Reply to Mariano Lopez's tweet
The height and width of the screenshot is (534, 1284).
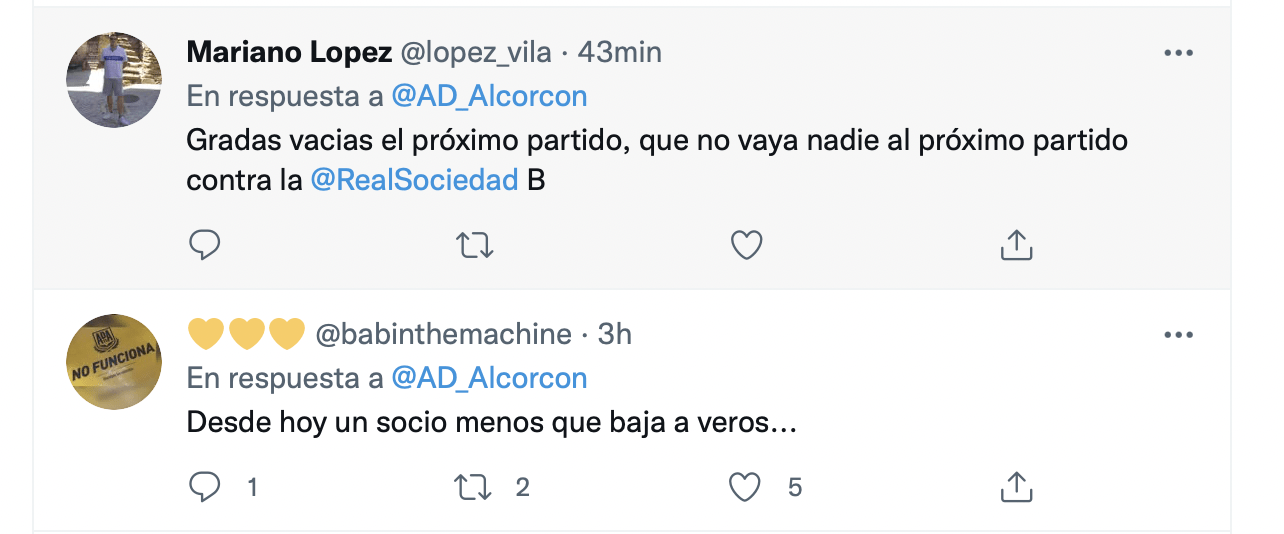click(x=204, y=245)
